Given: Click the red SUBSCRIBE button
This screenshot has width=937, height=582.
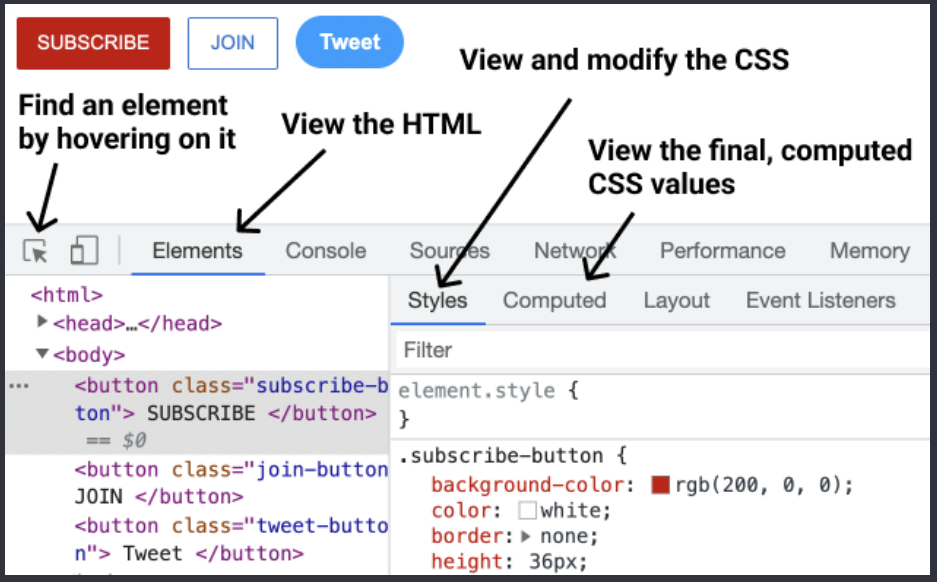Looking at the screenshot, I should pos(93,43).
